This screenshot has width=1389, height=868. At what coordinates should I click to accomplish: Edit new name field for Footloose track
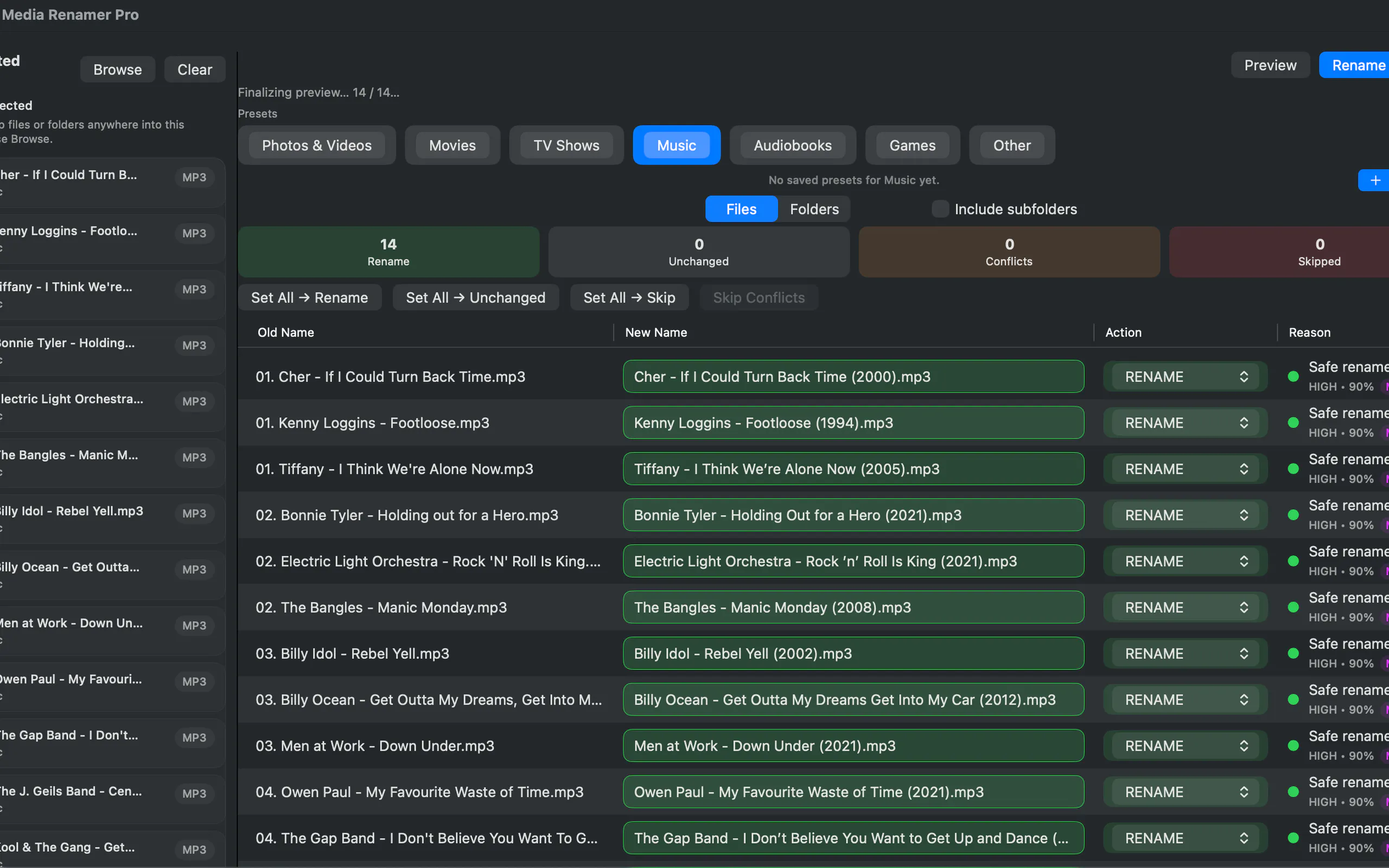point(853,423)
